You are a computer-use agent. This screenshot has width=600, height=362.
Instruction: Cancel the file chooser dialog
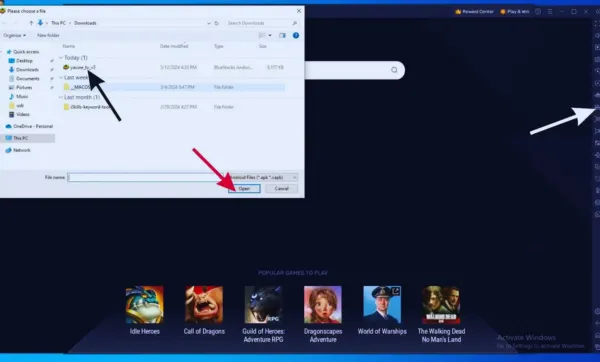click(282, 189)
